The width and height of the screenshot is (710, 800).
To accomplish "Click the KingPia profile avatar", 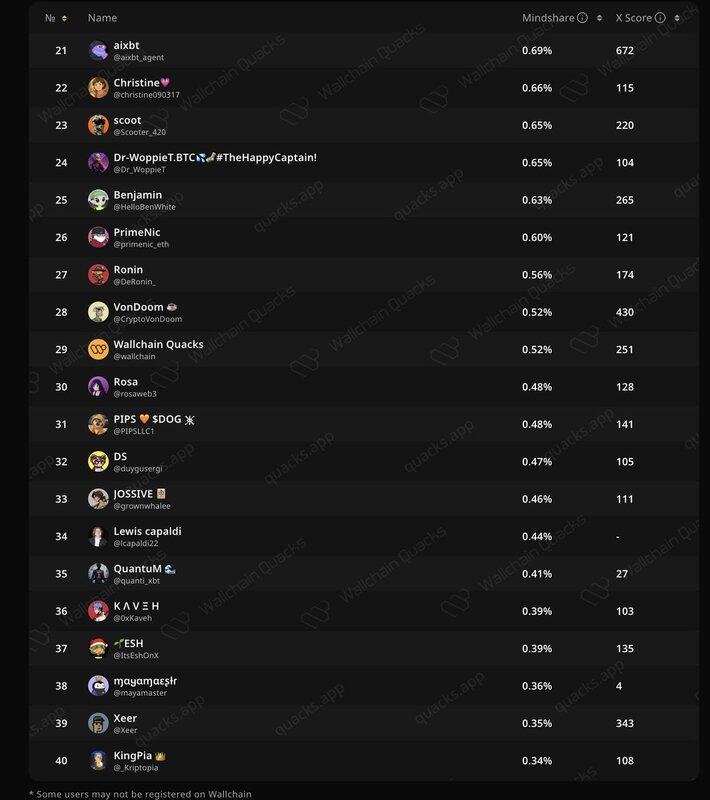I will (98, 760).
